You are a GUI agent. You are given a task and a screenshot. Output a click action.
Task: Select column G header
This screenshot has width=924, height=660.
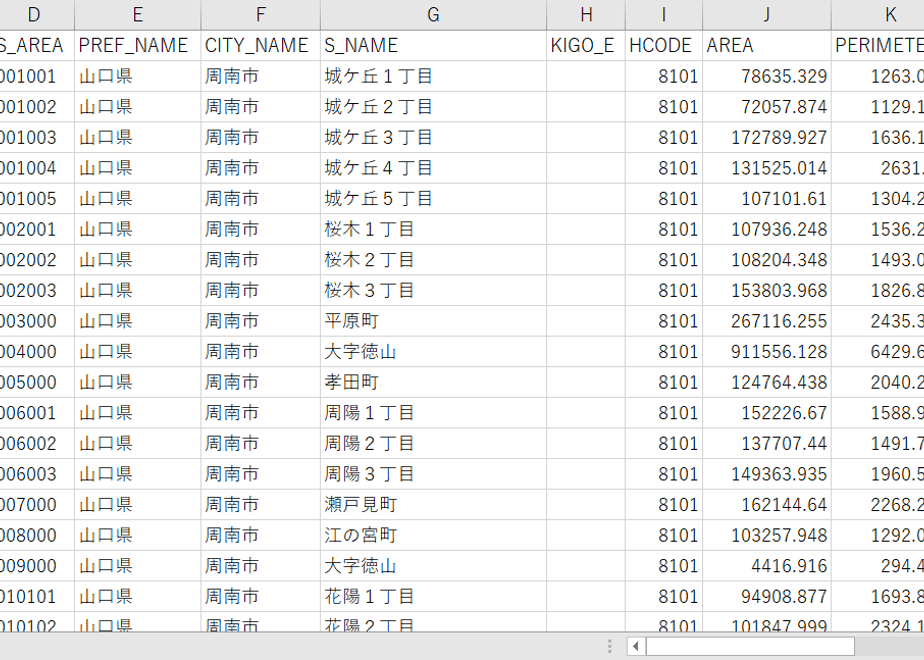click(x=433, y=15)
